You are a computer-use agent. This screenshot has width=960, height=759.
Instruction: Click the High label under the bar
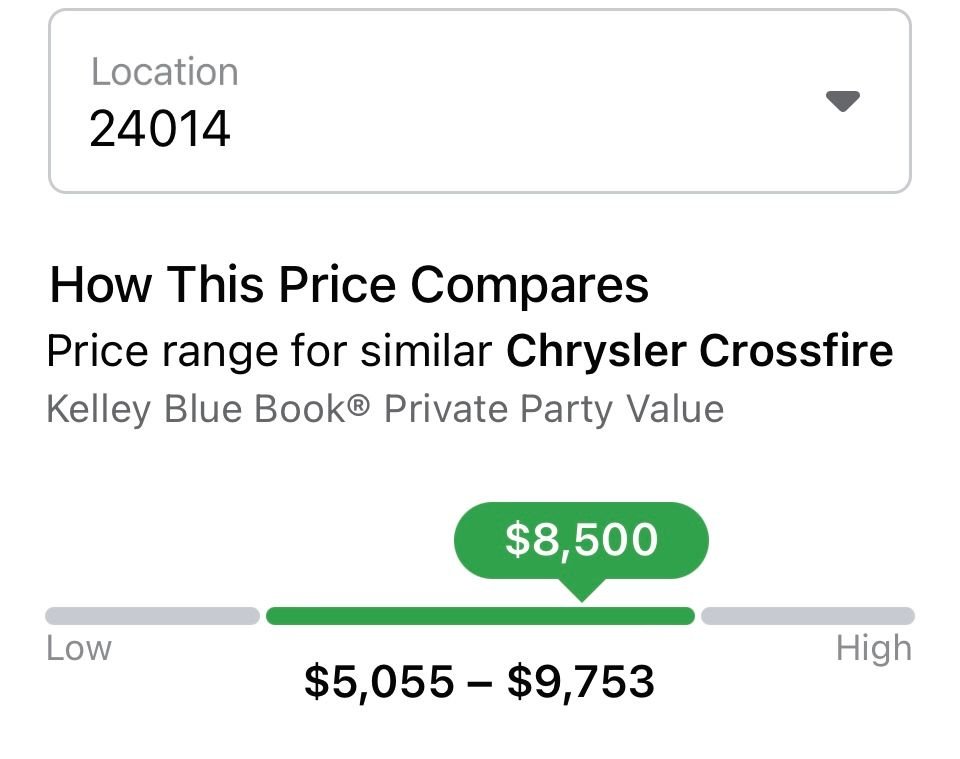click(x=877, y=647)
